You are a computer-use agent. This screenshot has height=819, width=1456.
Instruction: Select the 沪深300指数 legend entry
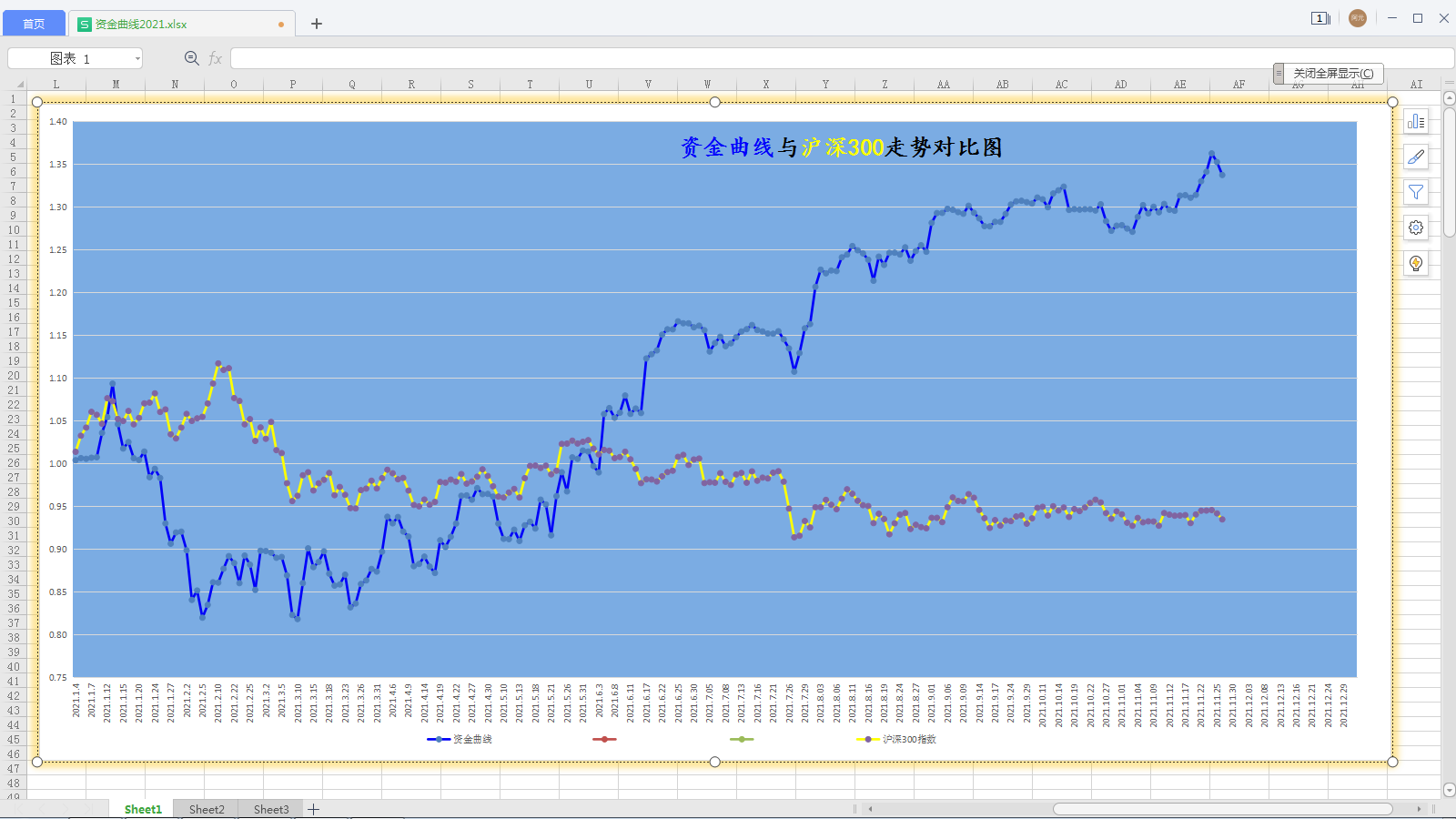tap(908, 739)
